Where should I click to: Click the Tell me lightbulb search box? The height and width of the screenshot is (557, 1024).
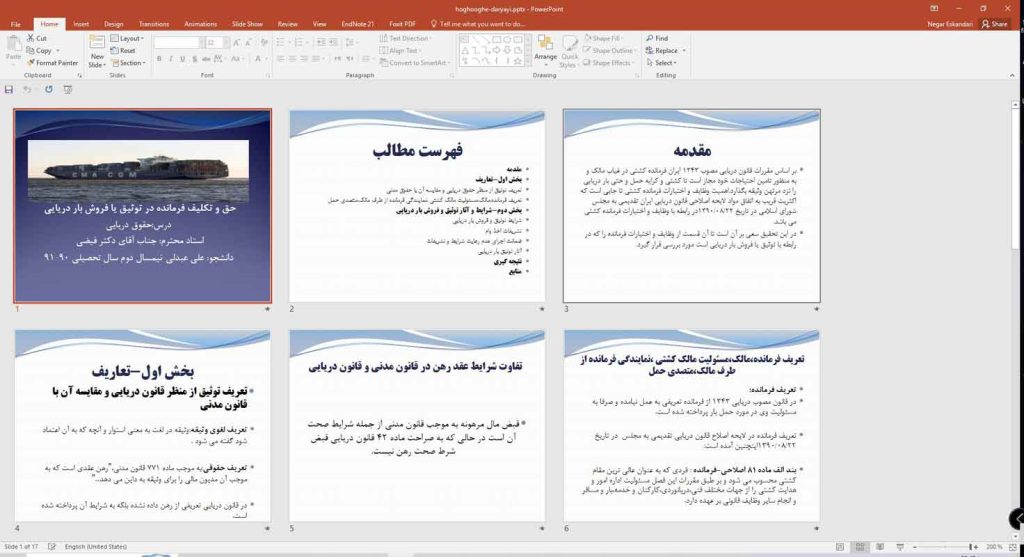[478, 24]
